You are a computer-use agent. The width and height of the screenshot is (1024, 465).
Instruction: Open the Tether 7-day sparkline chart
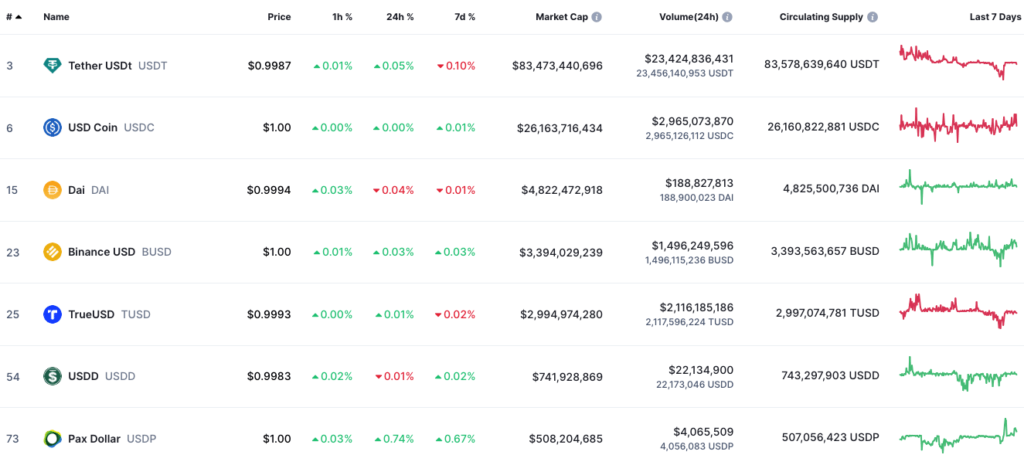point(958,63)
